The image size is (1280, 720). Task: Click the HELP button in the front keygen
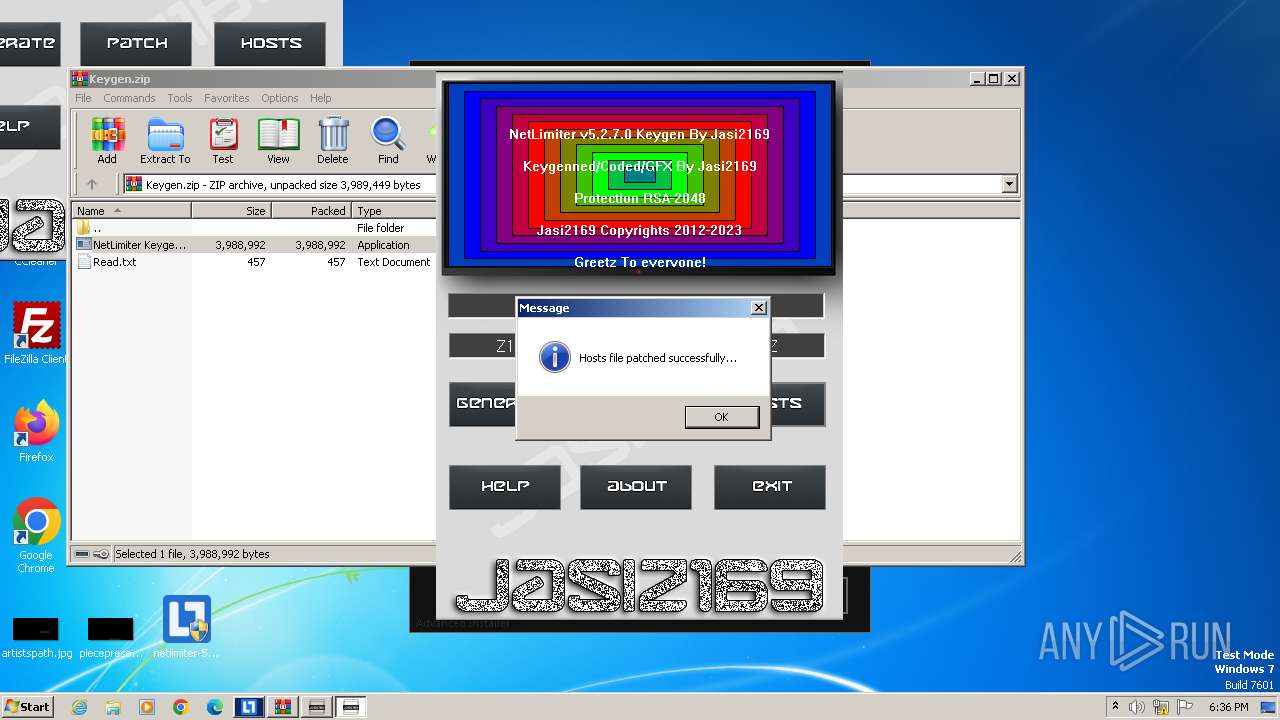tap(505, 487)
